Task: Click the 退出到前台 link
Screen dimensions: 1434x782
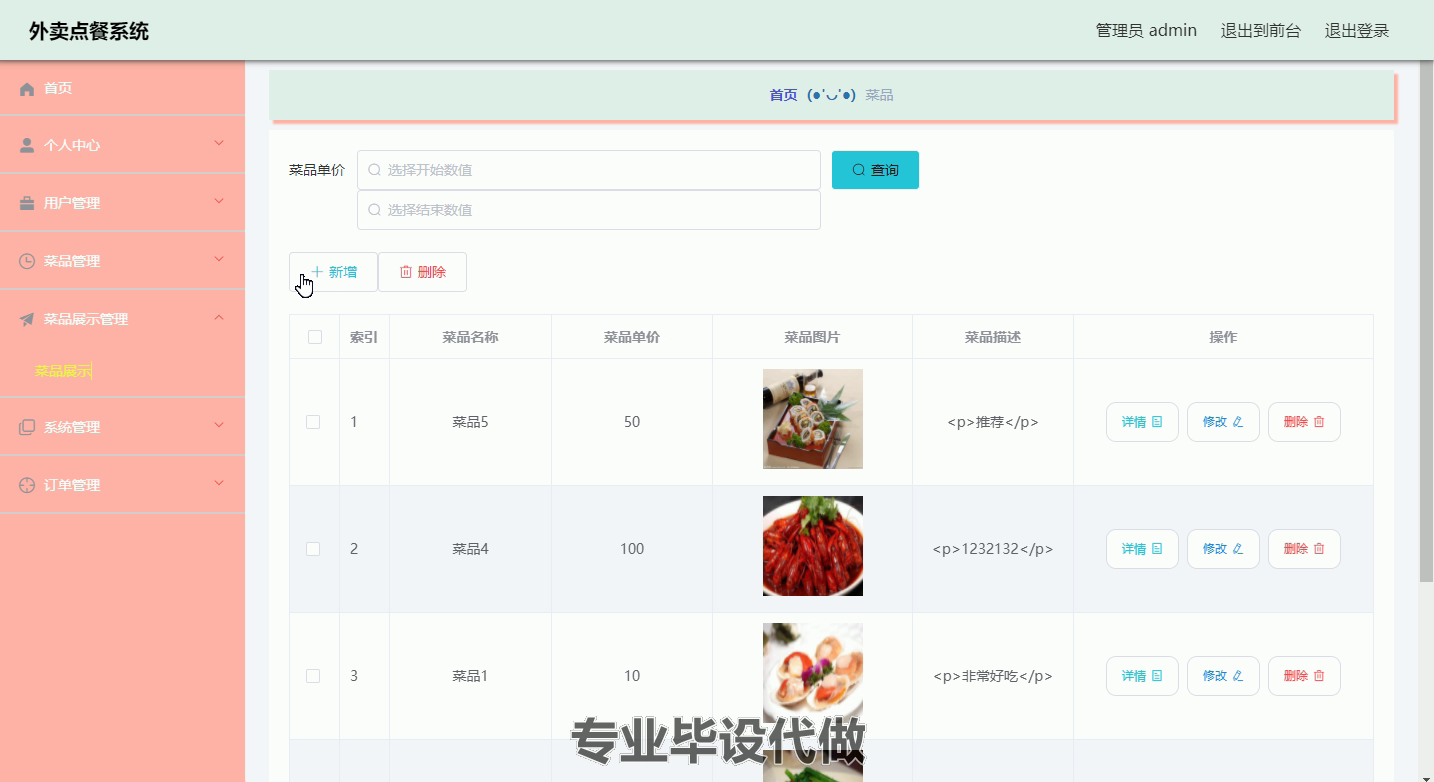Action: pyautogui.click(x=1261, y=30)
